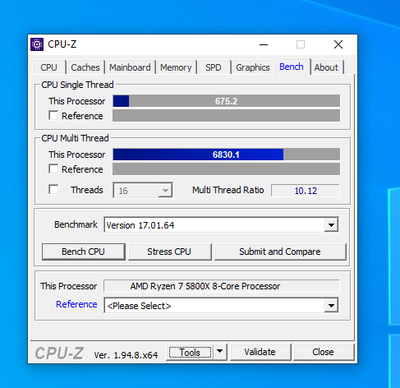The image size is (400, 388).
Task: Click the Stress CPU button
Action: click(169, 252)
